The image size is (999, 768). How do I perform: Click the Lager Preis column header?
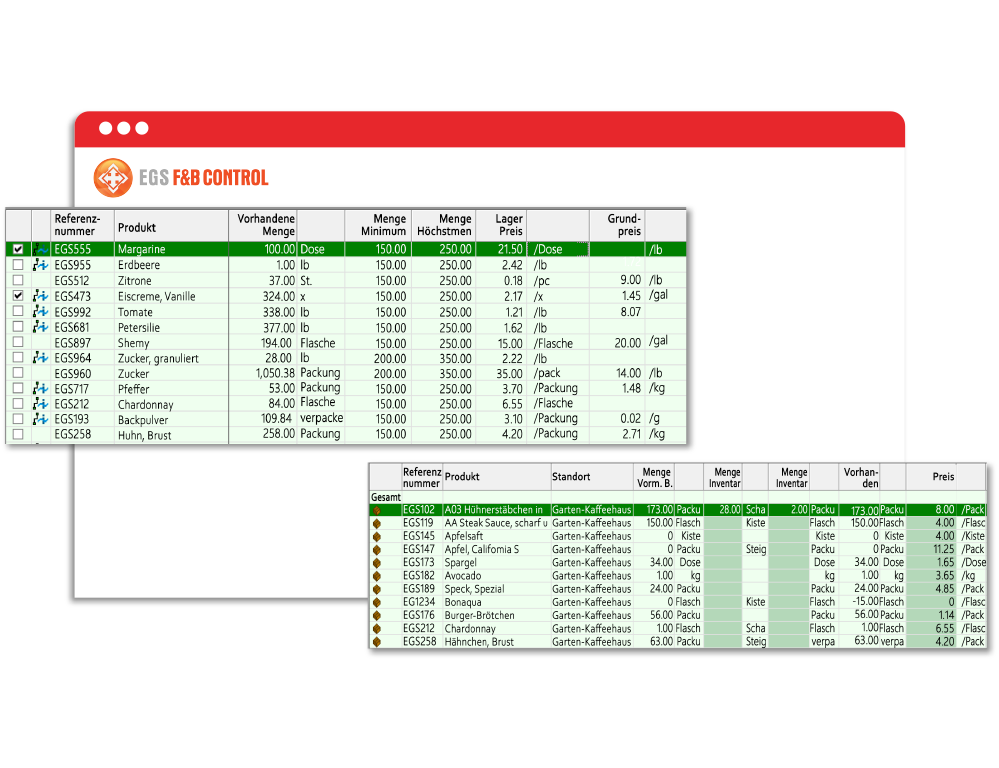pos(502,225)
